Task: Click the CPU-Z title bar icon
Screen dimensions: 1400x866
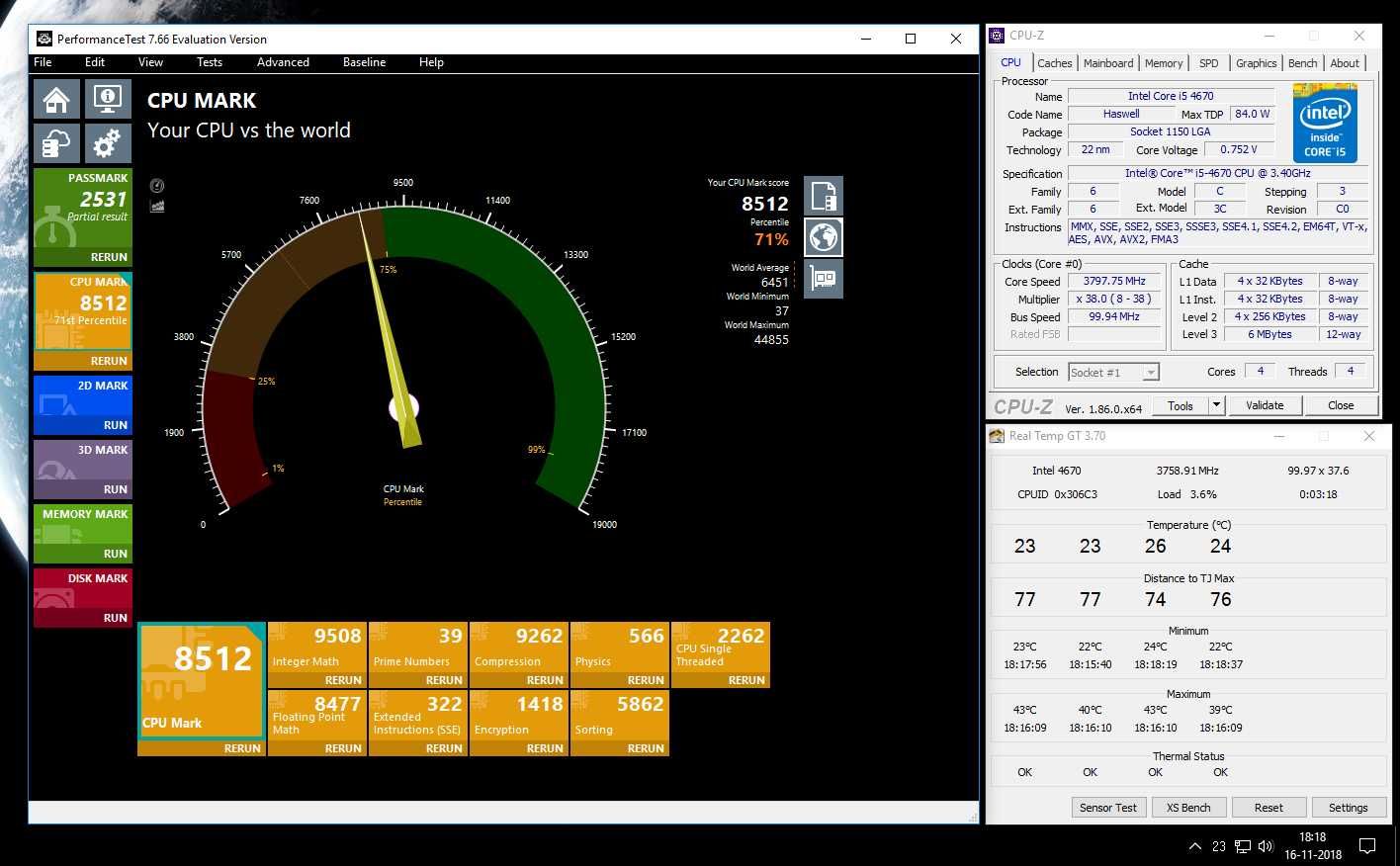Action: 998,36
